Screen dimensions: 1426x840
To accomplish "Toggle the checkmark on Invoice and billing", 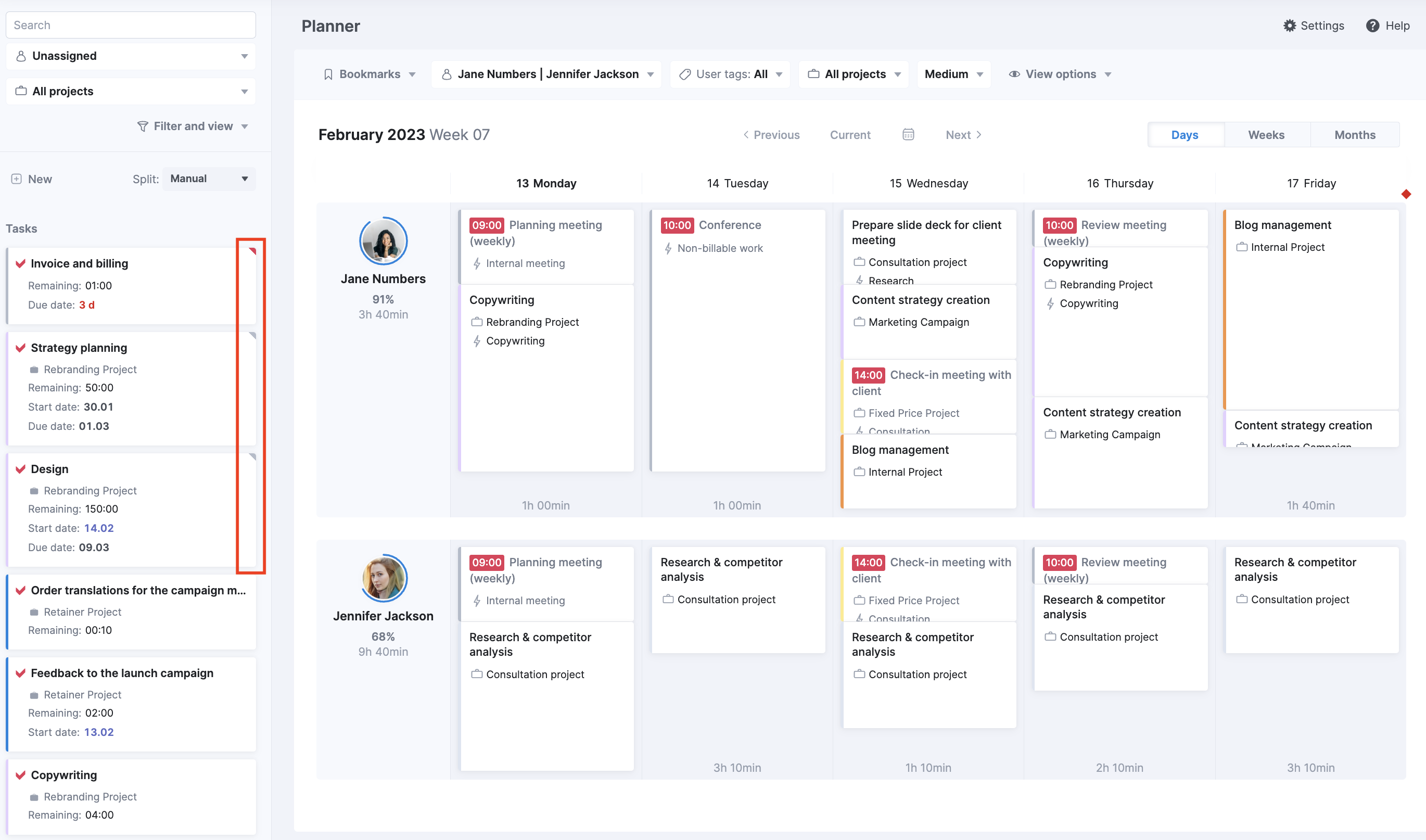I will (20, 263).
